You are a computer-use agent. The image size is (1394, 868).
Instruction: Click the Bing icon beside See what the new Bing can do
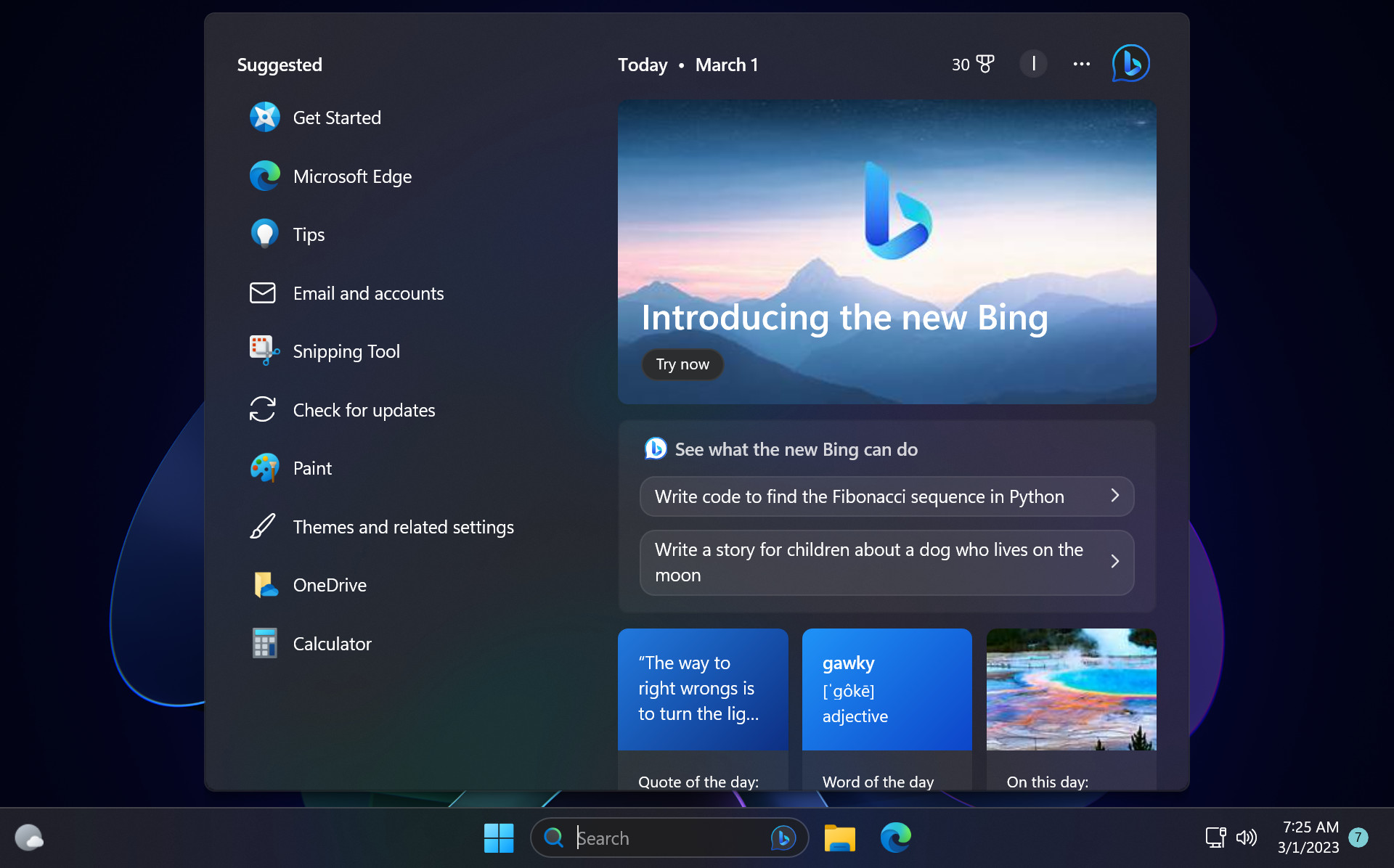click(x=656, y=449)
